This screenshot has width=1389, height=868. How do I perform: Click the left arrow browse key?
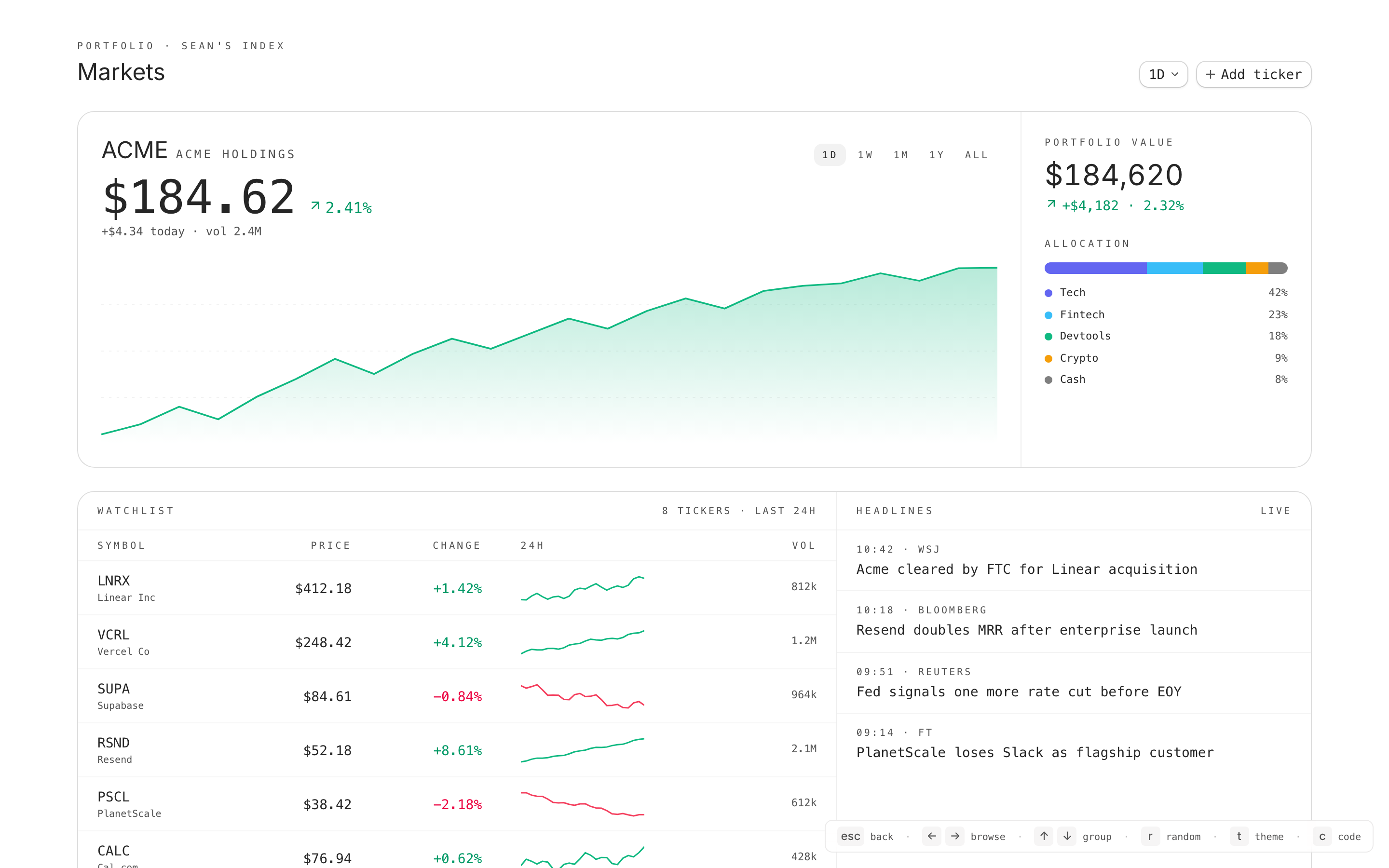pyautogui.click(x=931, y=837)
